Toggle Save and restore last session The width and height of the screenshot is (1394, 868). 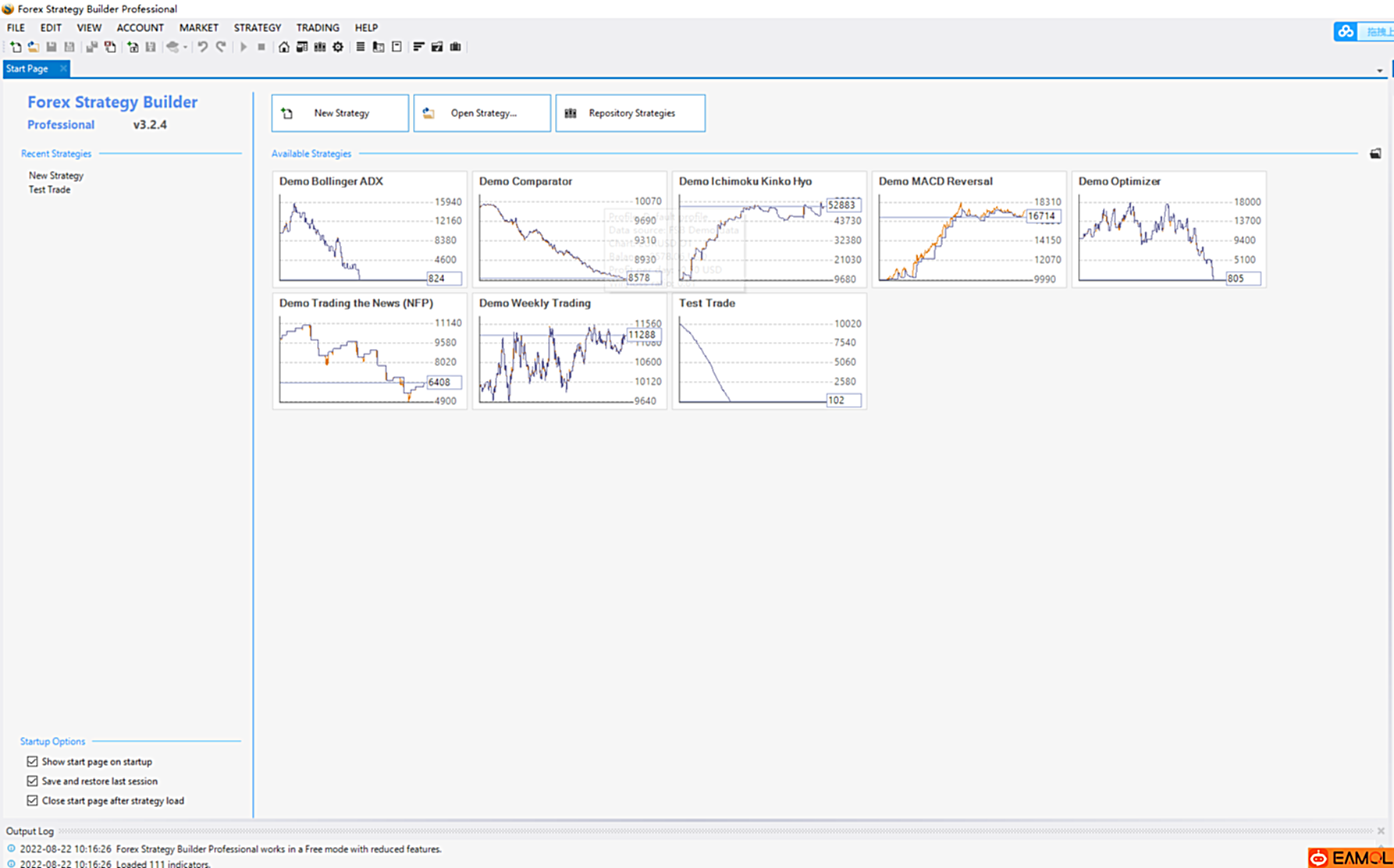pyautogui.click(x=32, y=781)
